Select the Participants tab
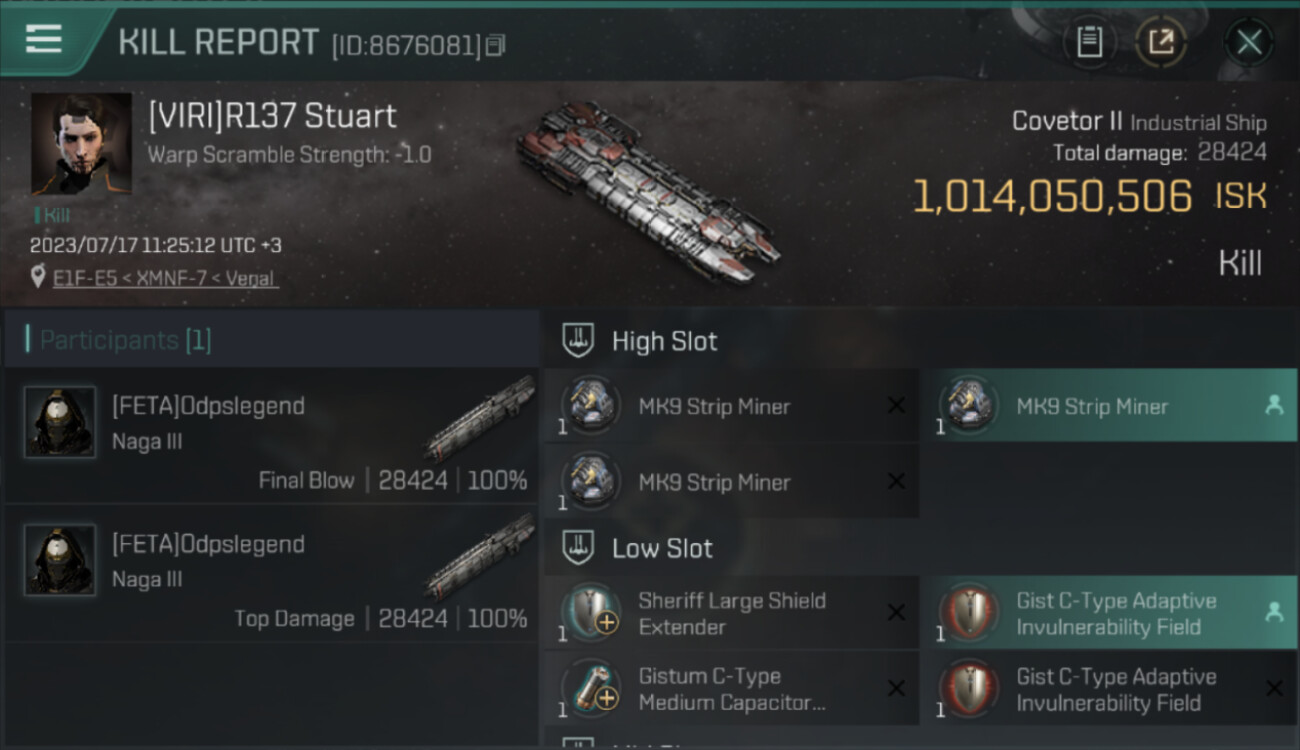Viewport: 1300px width, 750px height. pyautogui.click(x=125, y=340)
